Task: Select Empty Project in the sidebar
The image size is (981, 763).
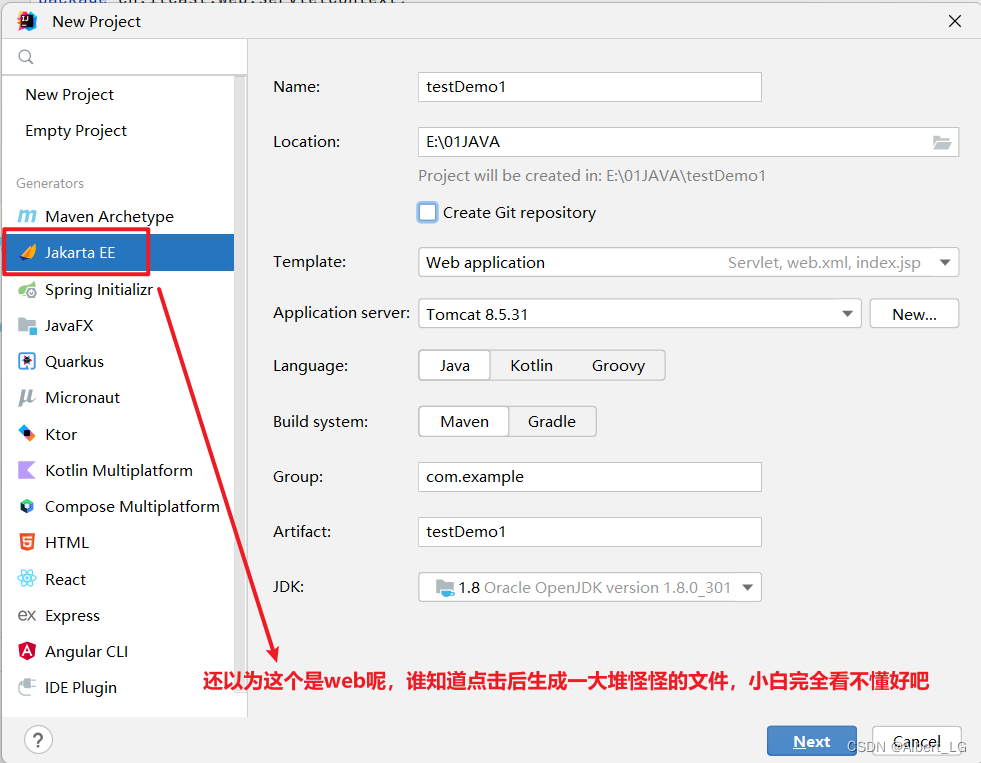Action: (x=76, y=131)
